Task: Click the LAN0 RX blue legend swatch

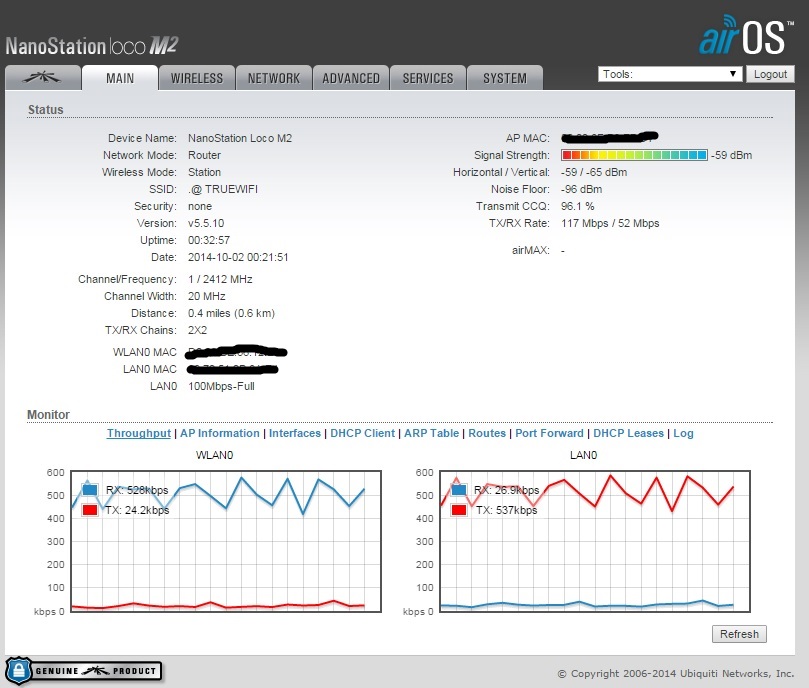Action: [x=459, y=489]
